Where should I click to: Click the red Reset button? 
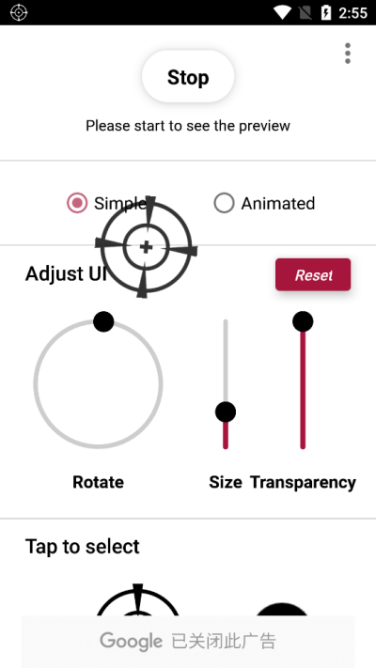pyautogui.click(x=313, y=275)
